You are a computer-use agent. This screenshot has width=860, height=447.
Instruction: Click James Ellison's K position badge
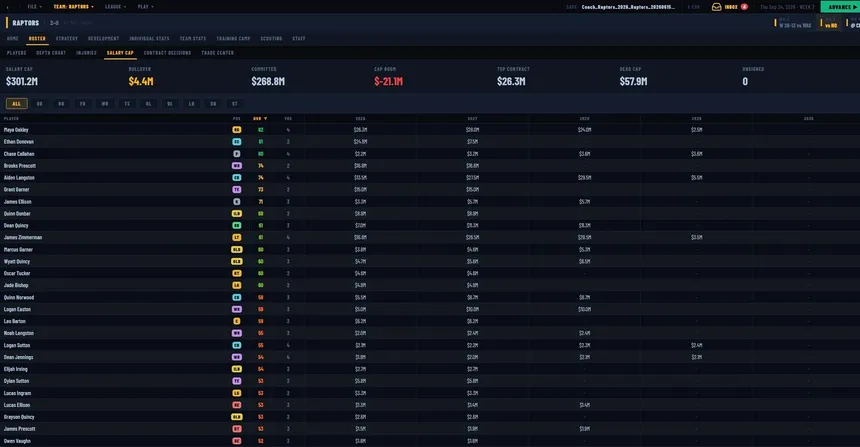236,201
